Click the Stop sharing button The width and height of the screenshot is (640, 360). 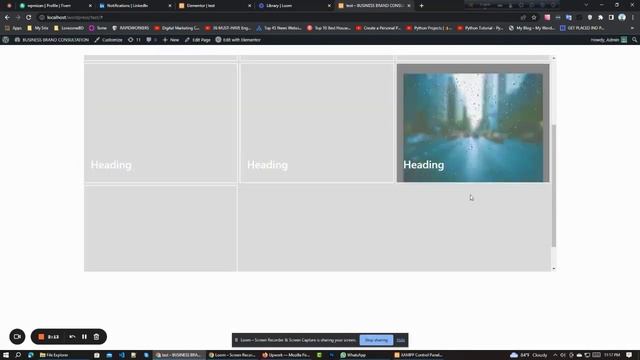tap(376, 340)
